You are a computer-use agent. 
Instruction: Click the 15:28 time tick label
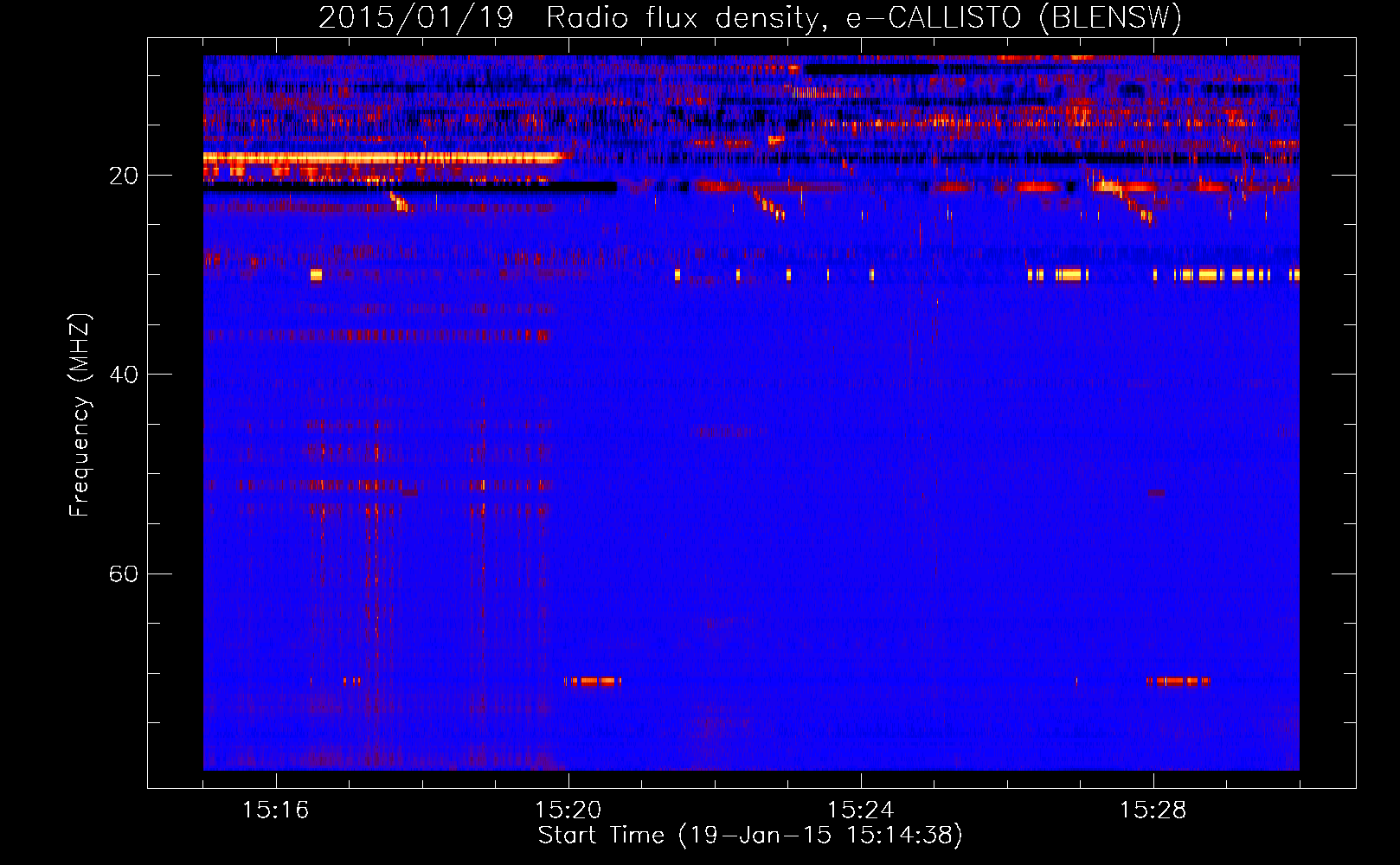click(1153, 811)
